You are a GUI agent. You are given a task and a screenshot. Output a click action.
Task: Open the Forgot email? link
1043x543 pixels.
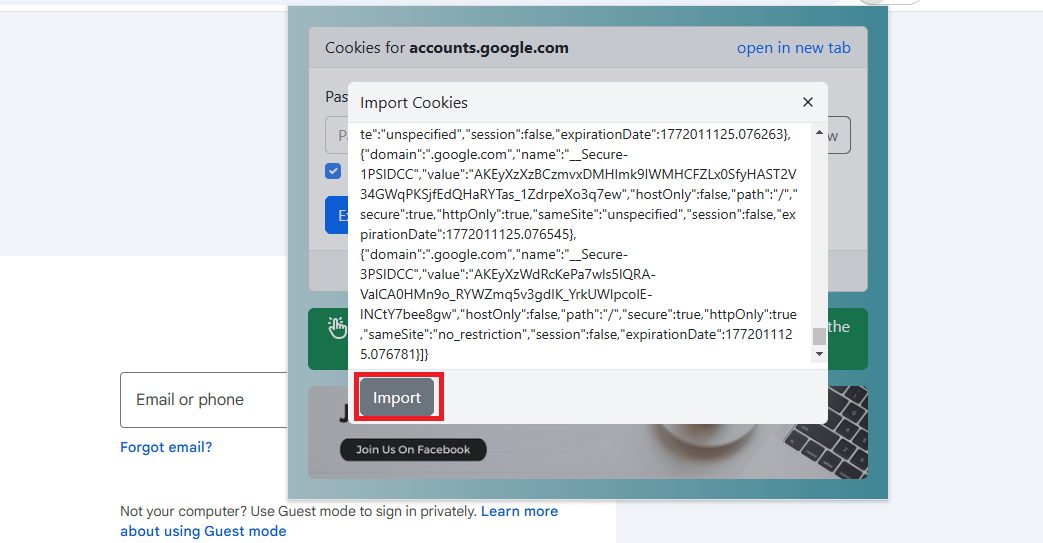tap(166, 447)
